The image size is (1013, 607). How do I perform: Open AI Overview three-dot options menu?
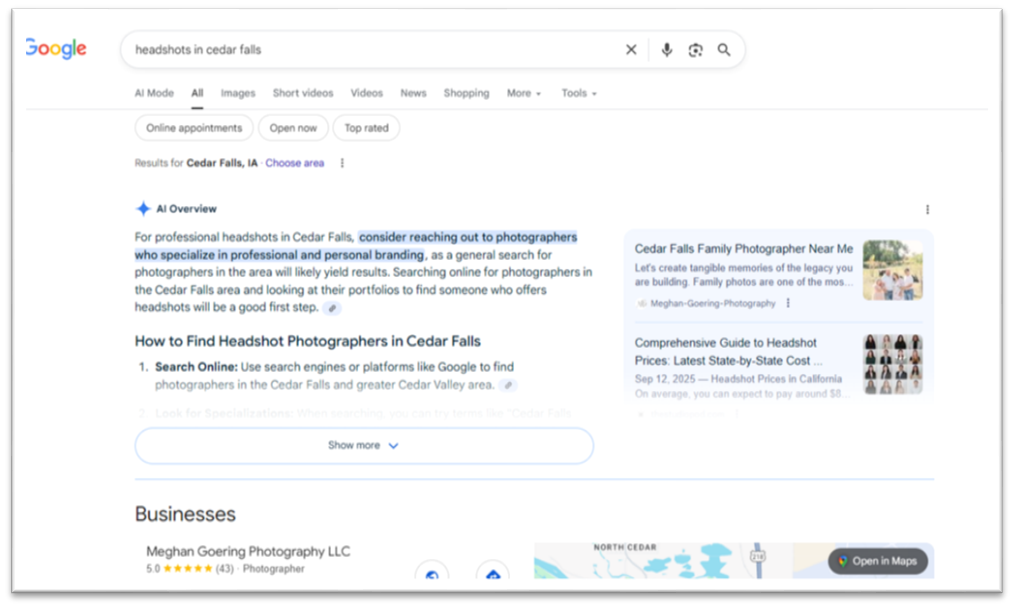[927, 210]
